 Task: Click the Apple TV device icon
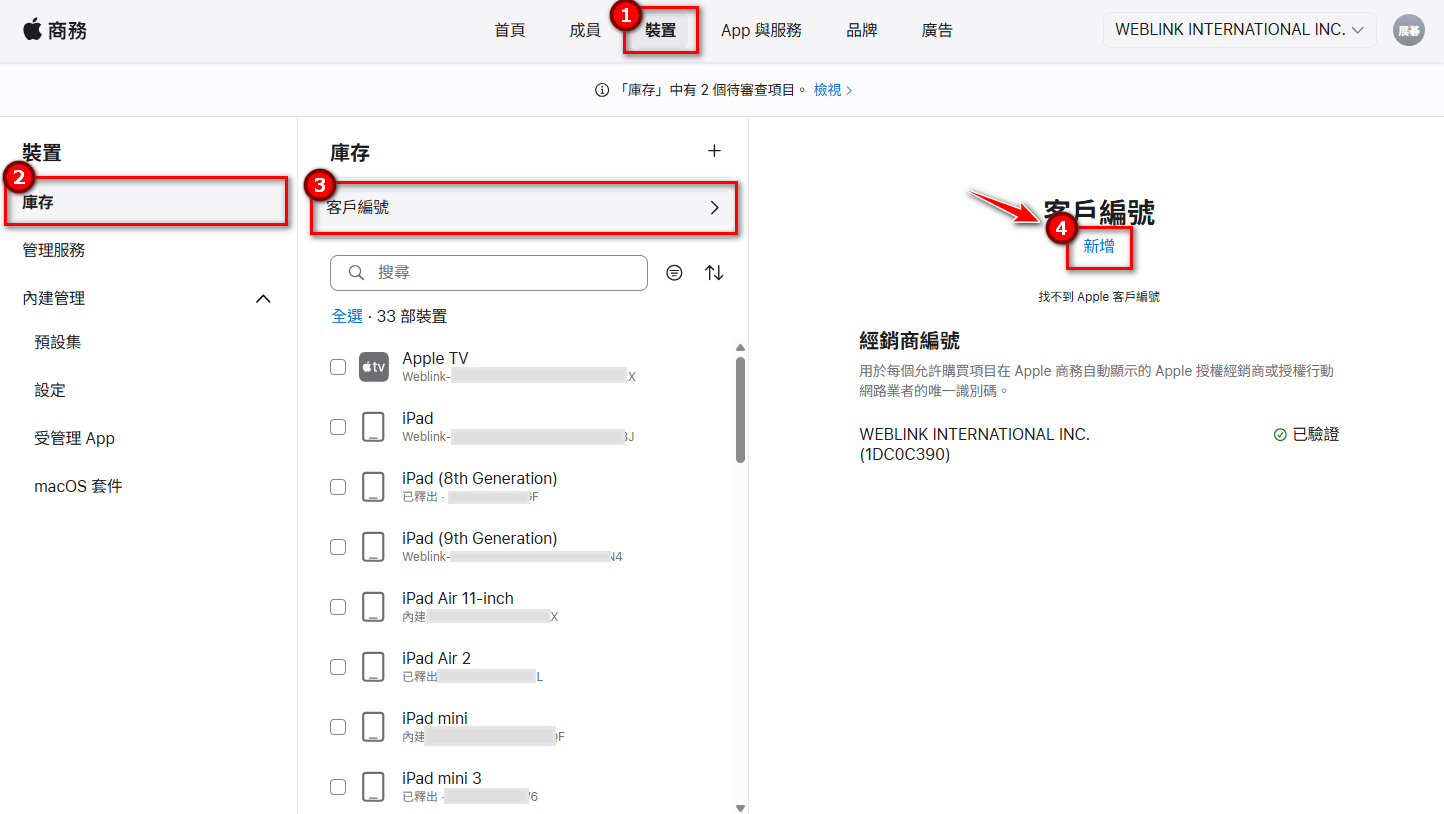373,367
